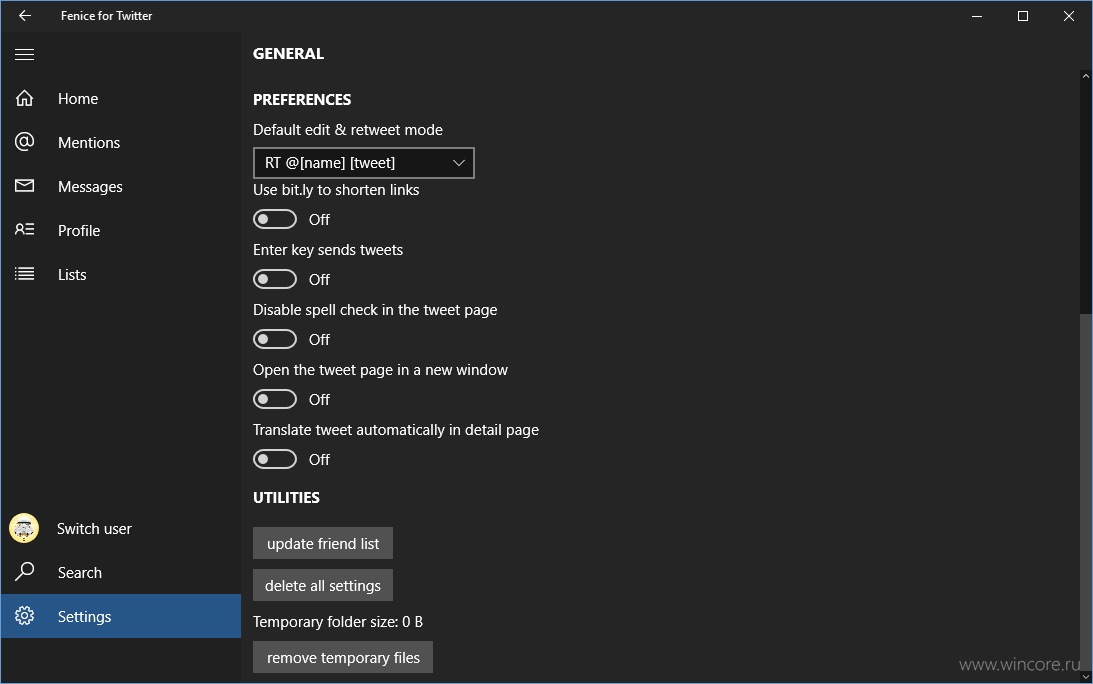
Task: Click delete all settings button
Action: click(x=323, y=585)
